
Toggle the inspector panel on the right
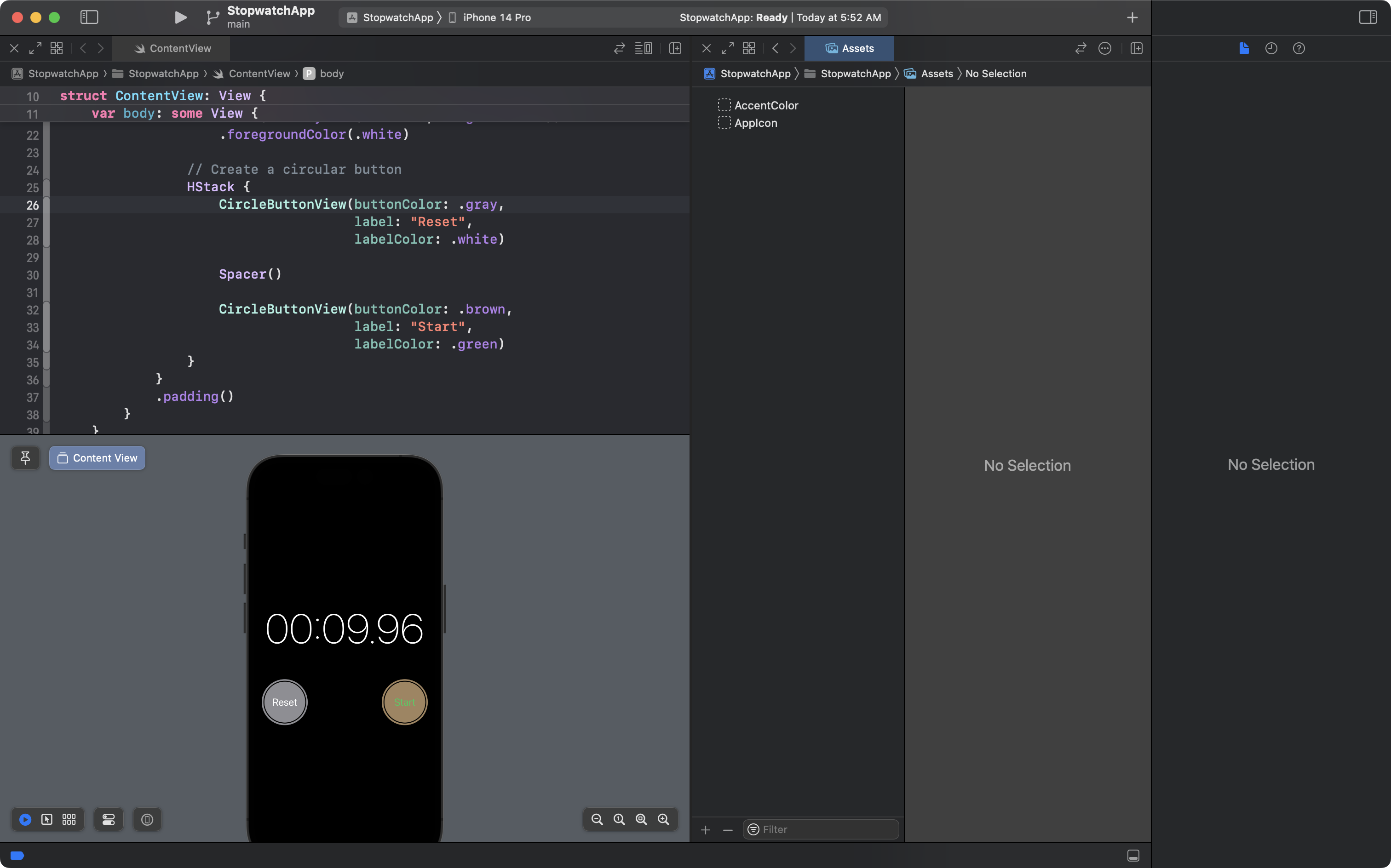click(1368, 17)
